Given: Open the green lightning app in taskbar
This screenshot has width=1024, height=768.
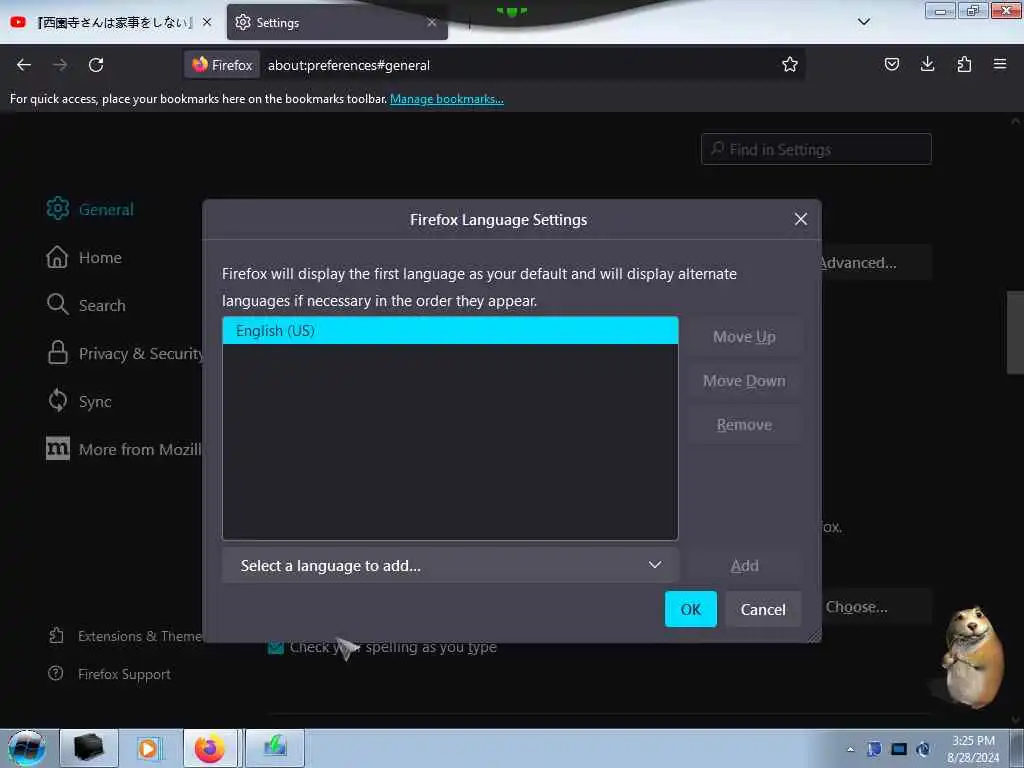Looking at the screenshot, I should [x=275, y=748].
